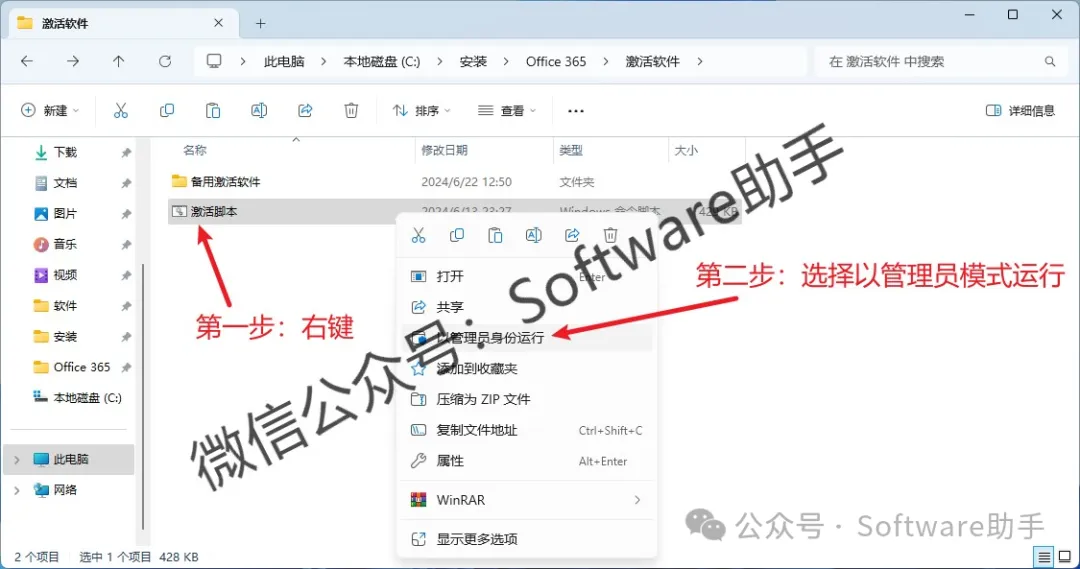Switch to the details view icon in the status bar
The height and width of the screenshot is (569, 1080).
1044,557
